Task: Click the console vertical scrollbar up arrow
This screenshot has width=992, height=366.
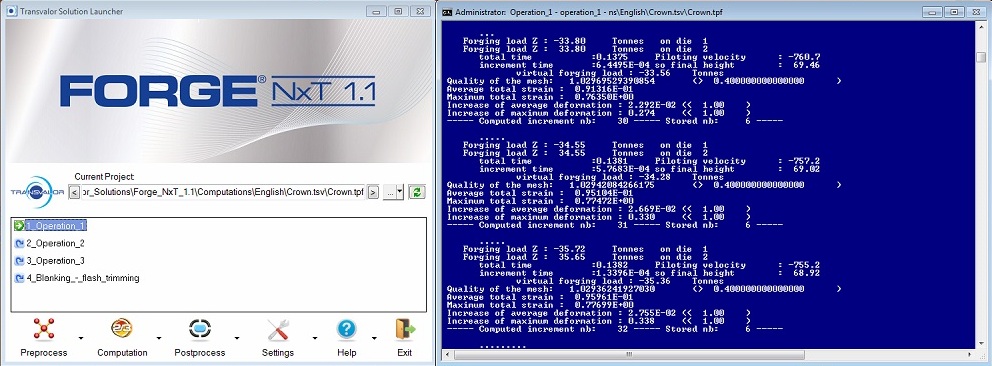Action: [981, 27]
